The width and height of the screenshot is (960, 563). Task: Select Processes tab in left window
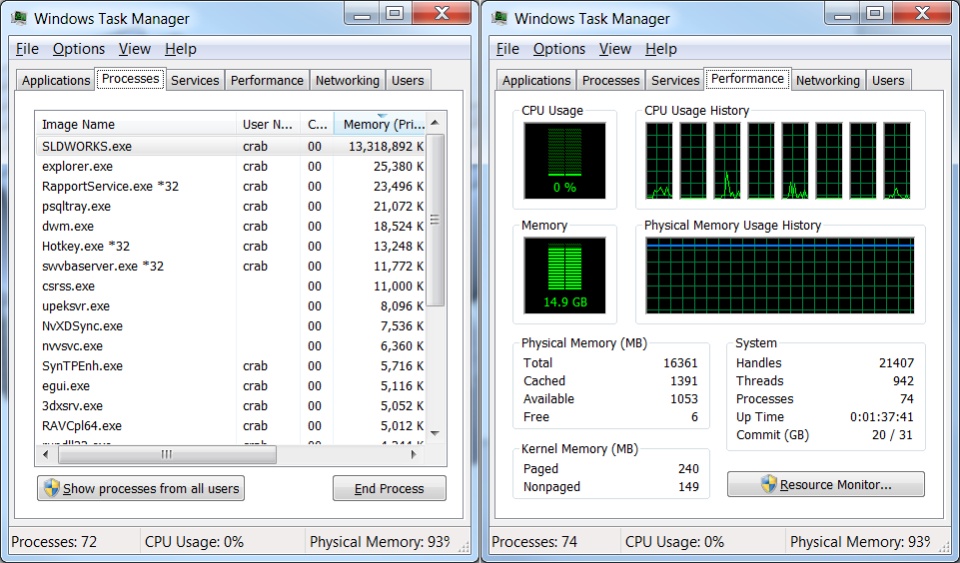click(130, 79)
